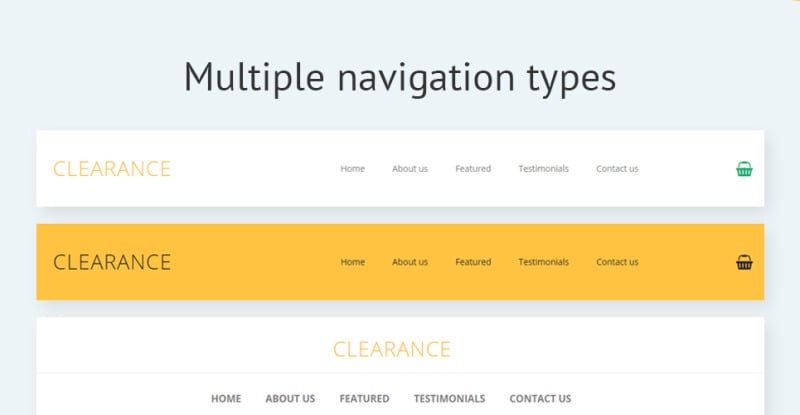Go to uppercase TESTIMONIALS item

pos(449,399)
